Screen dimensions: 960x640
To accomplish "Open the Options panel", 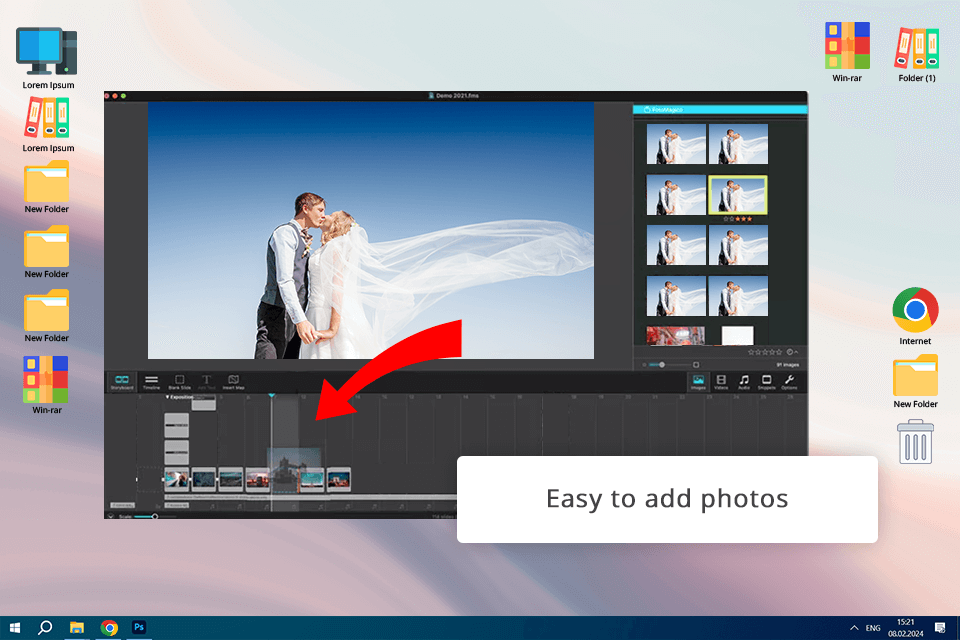I will (x=789, y=382).
